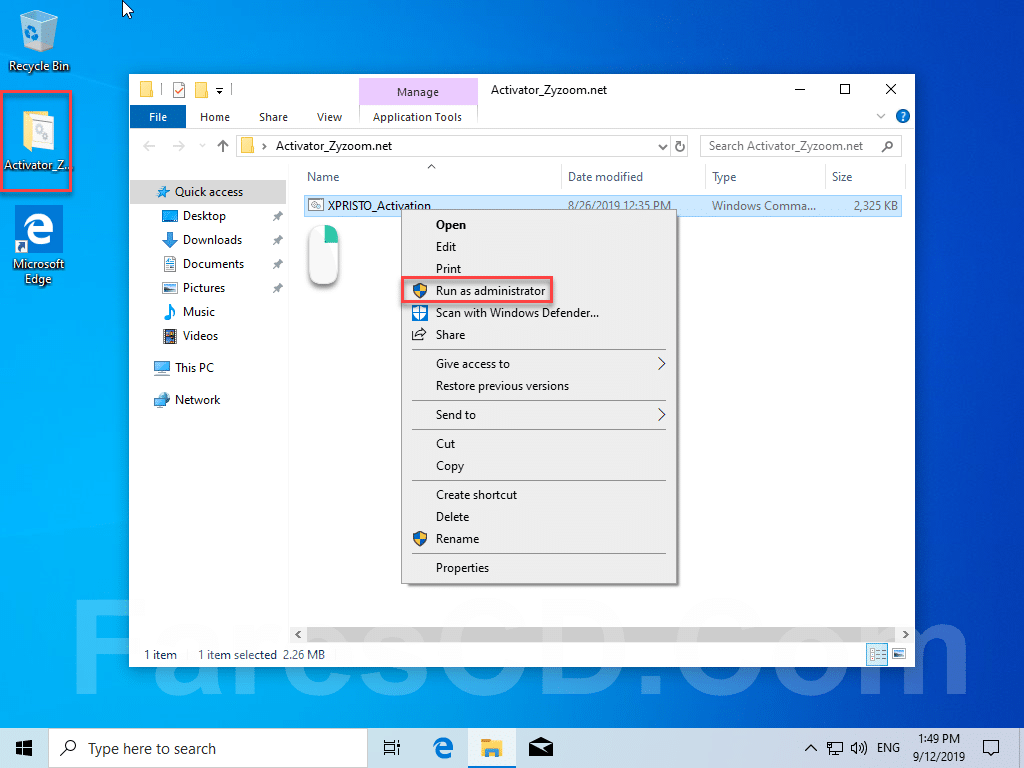Viewport: 1024px width, 768px height.
Task: Click the horizontal scrollbar in file list
Action: pyautogui.click(x=600, y=634)
